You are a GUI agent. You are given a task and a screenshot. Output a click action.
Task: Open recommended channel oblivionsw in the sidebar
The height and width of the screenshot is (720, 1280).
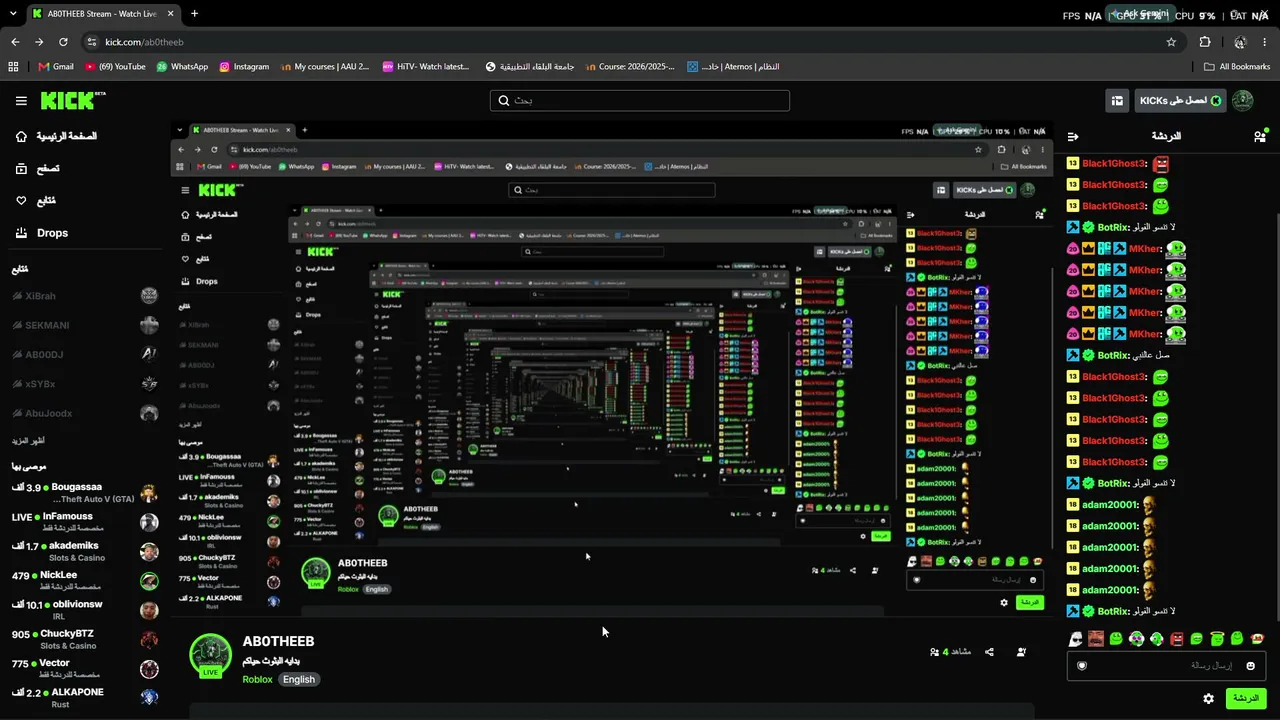[x=85, y=610]
